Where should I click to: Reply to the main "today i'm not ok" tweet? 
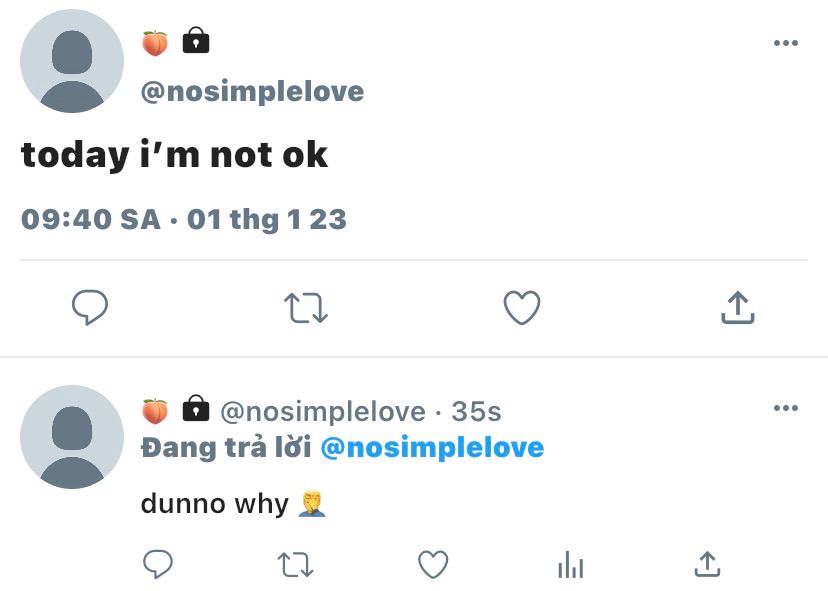tap(90, 308)
